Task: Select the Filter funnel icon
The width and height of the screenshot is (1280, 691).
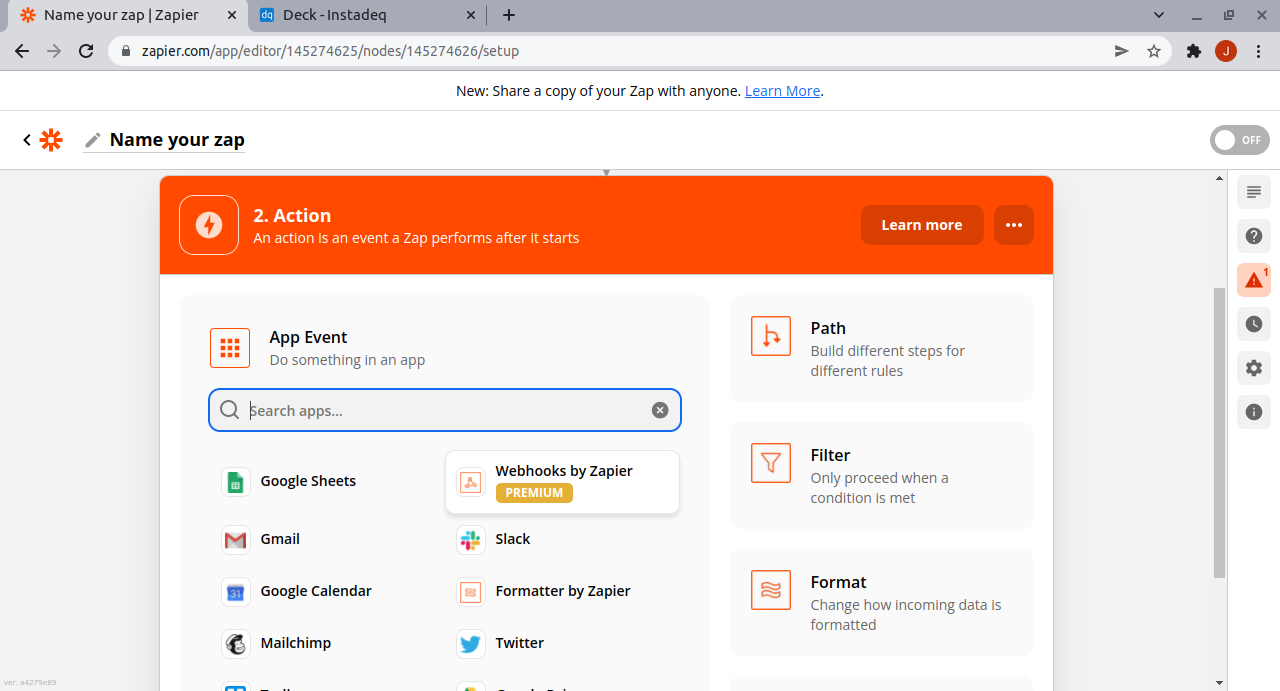Action: 771,463
